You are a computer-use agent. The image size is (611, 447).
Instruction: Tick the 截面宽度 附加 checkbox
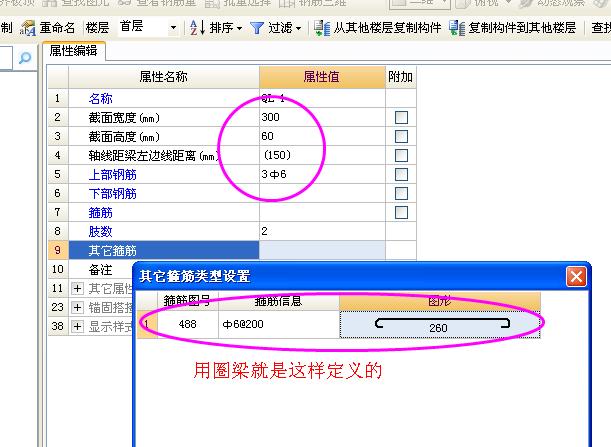click(x=401, y=117)
